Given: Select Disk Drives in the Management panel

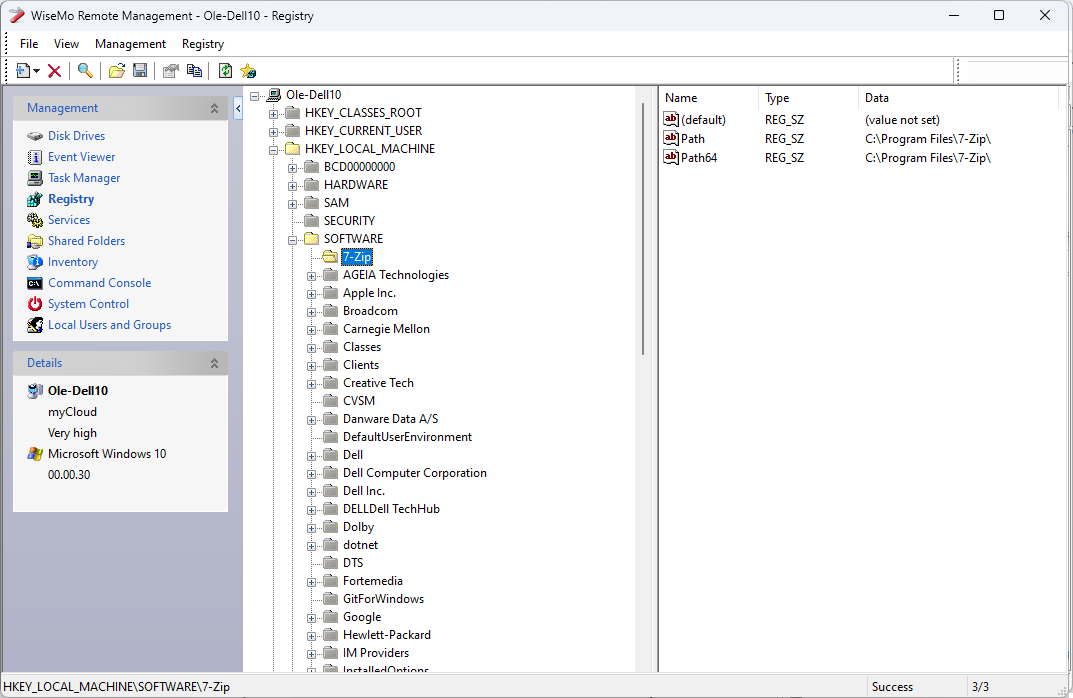Looking at the screenshot, I should tap(76, 135).
